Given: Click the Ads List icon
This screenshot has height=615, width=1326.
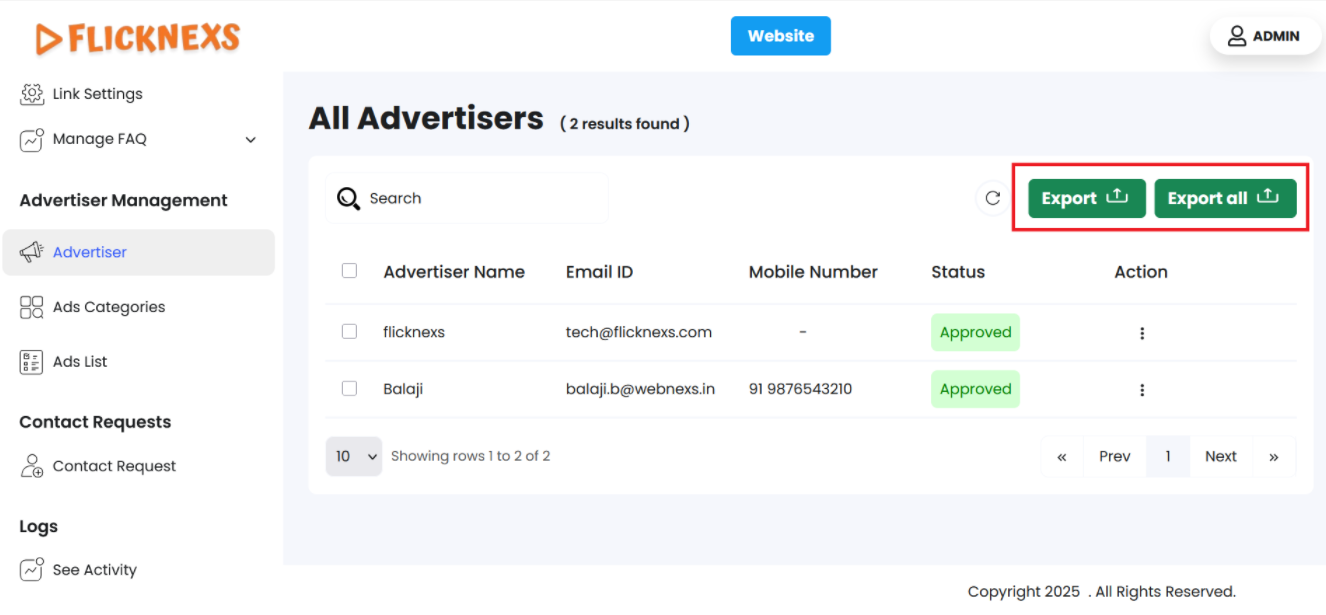Looking at the screenshot, I should coord(32,362).
